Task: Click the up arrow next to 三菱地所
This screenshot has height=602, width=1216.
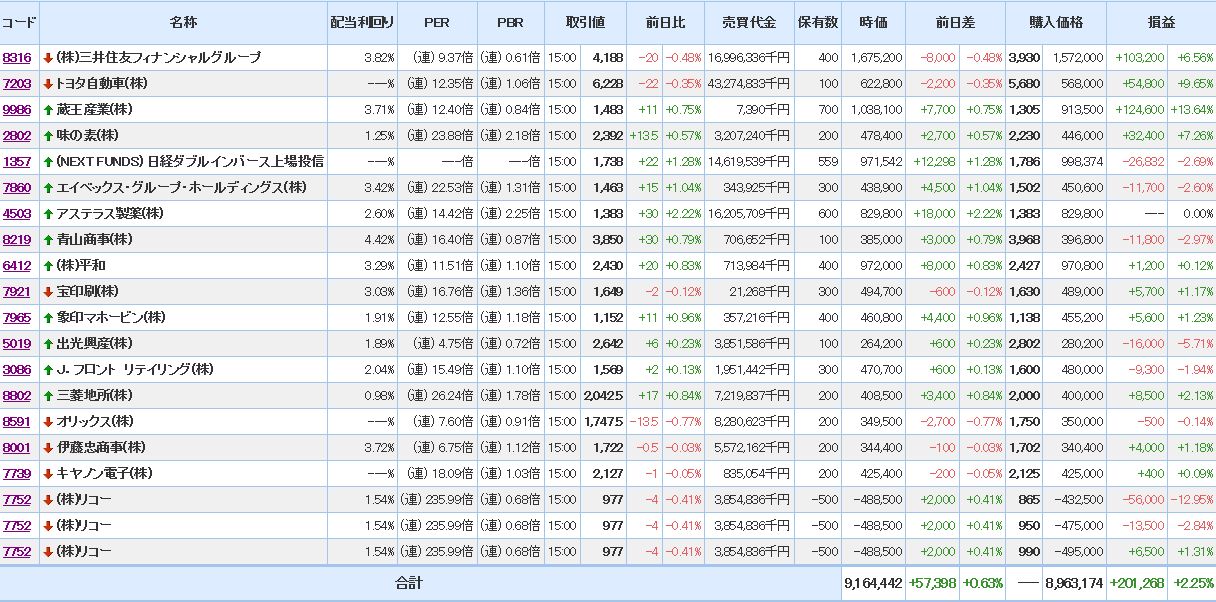Action: click(48, 396)
